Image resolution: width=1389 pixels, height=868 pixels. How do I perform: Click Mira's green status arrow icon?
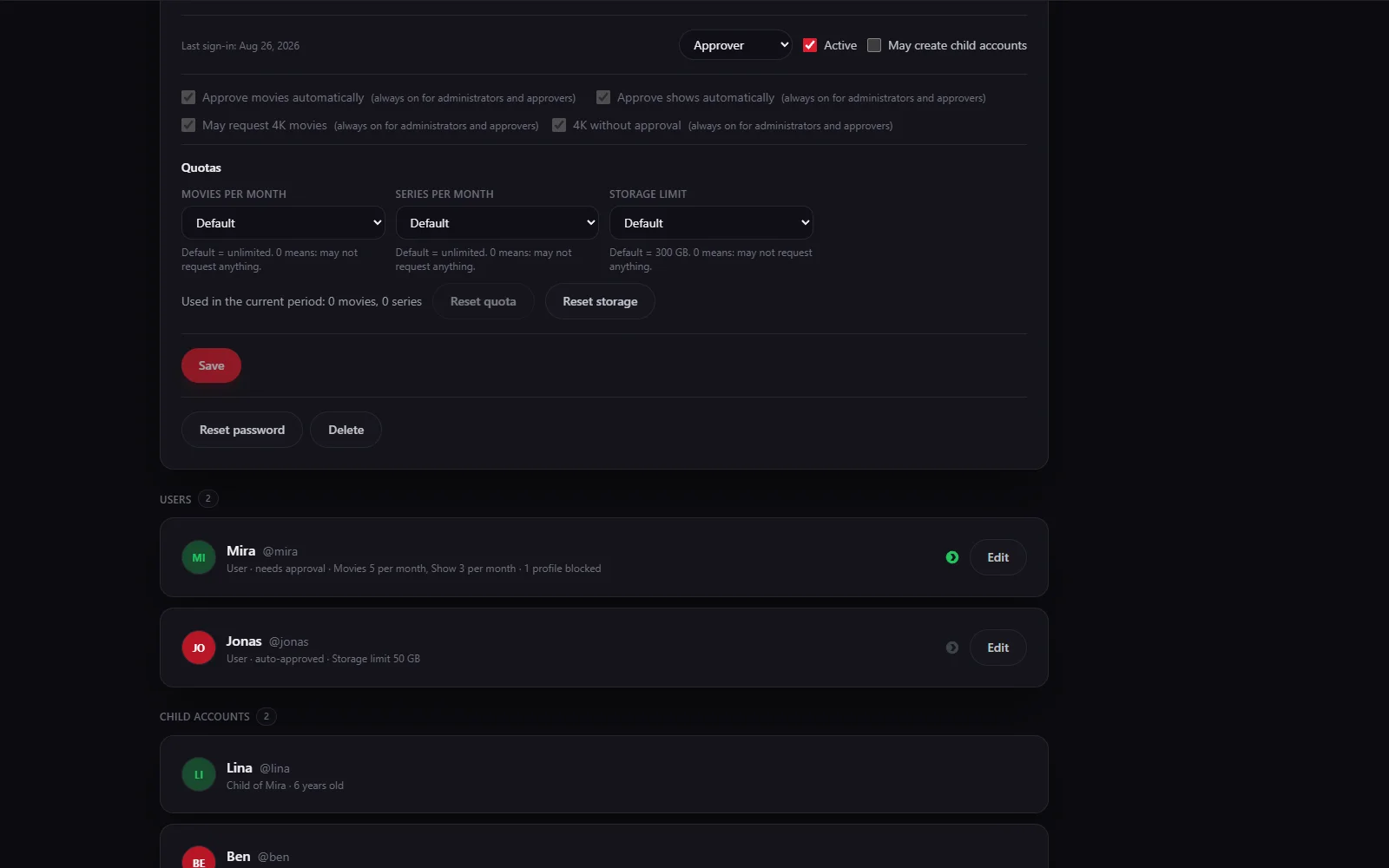click(x=952, y=557)
